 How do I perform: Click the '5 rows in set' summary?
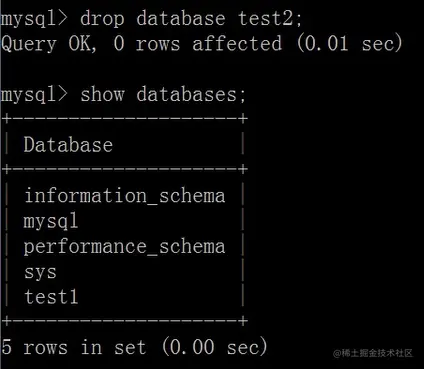(74, 347)
